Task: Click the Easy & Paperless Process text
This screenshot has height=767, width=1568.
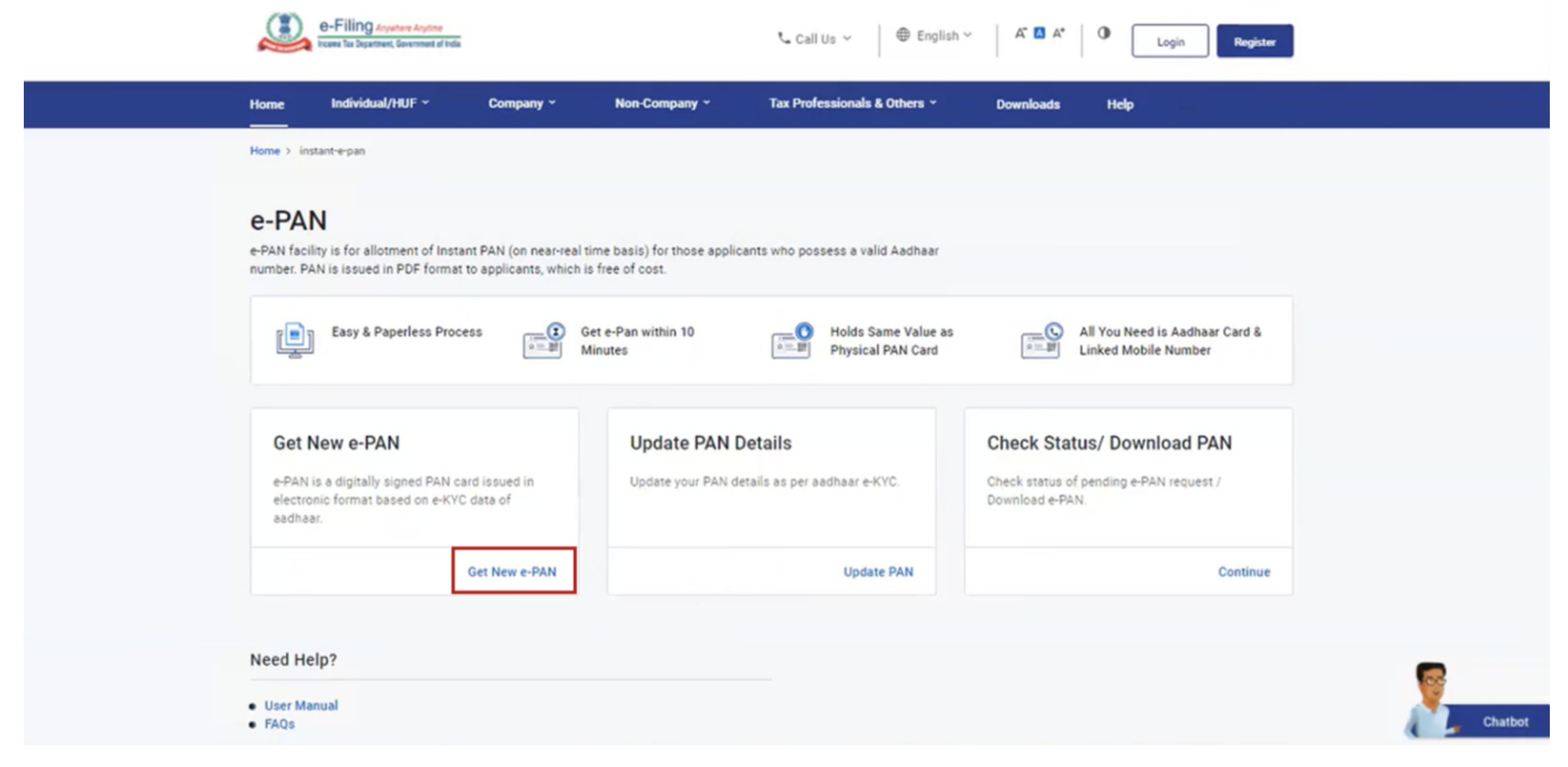Action: click(x=407, y=332)
